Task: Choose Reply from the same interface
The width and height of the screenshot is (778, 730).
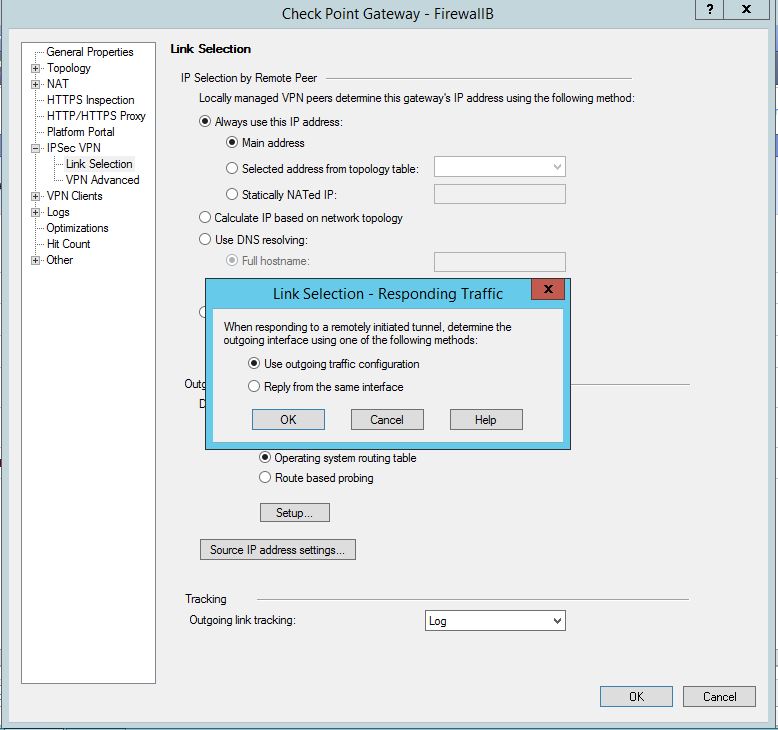Action: tap(254, 386)
